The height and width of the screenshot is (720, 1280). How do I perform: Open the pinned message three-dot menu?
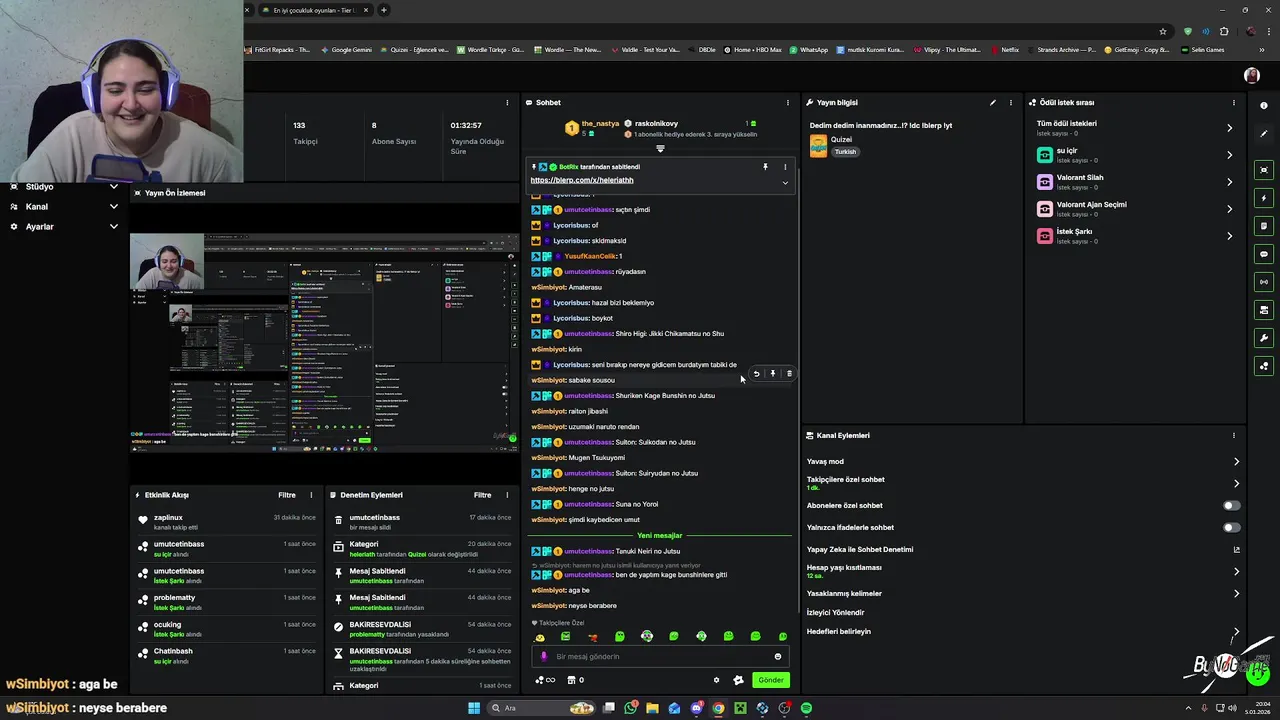click(785, 167)
